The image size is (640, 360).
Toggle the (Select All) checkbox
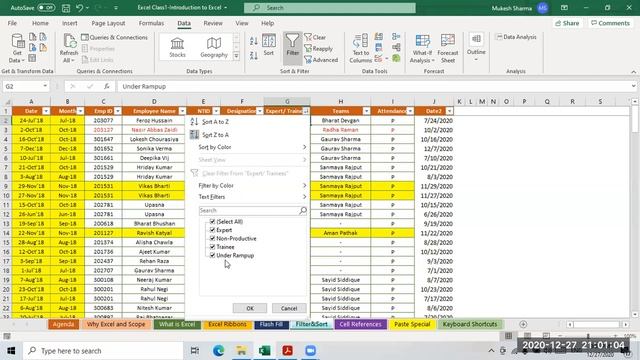212,221
